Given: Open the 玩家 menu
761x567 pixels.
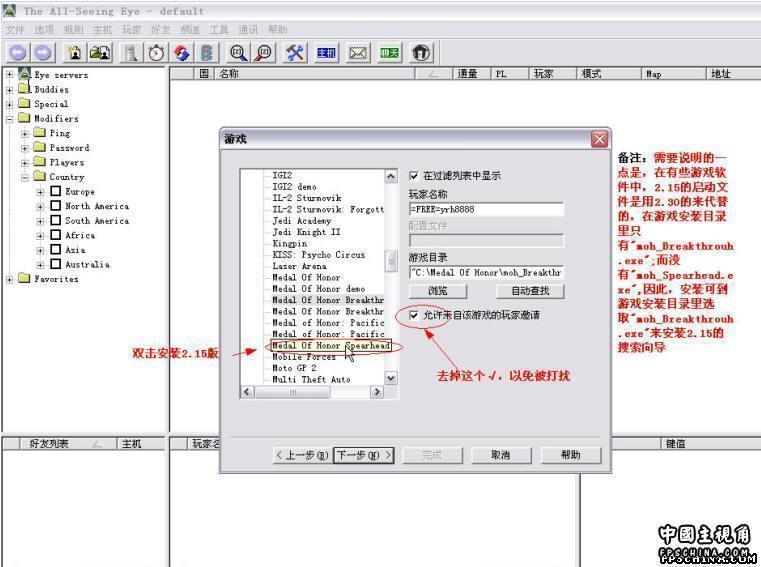Looking at the screenshot, I should (132, 30).
